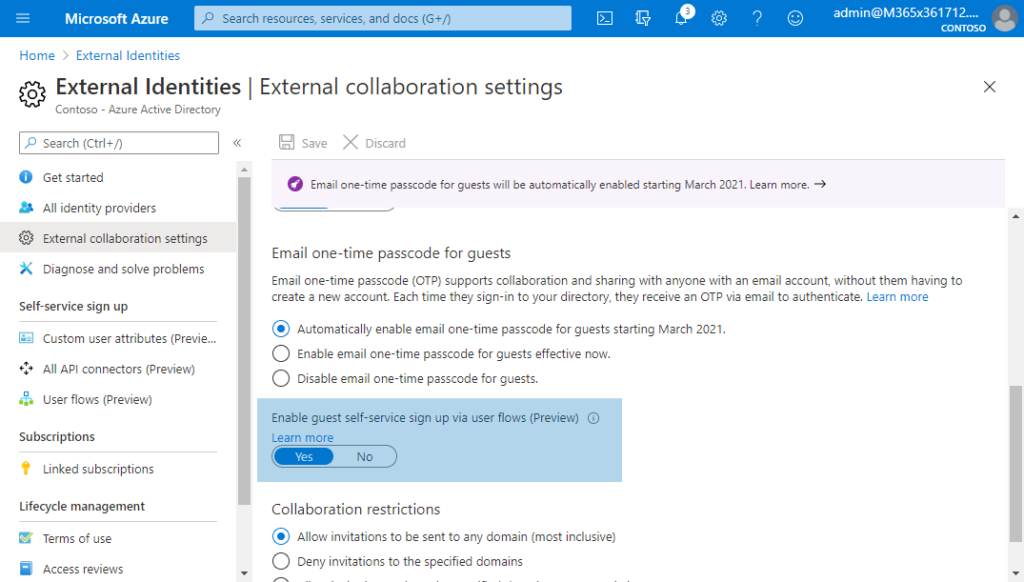Click the All identity providers people icon
Viewport: 1024px width, 582px height.
tap(26, 208)
